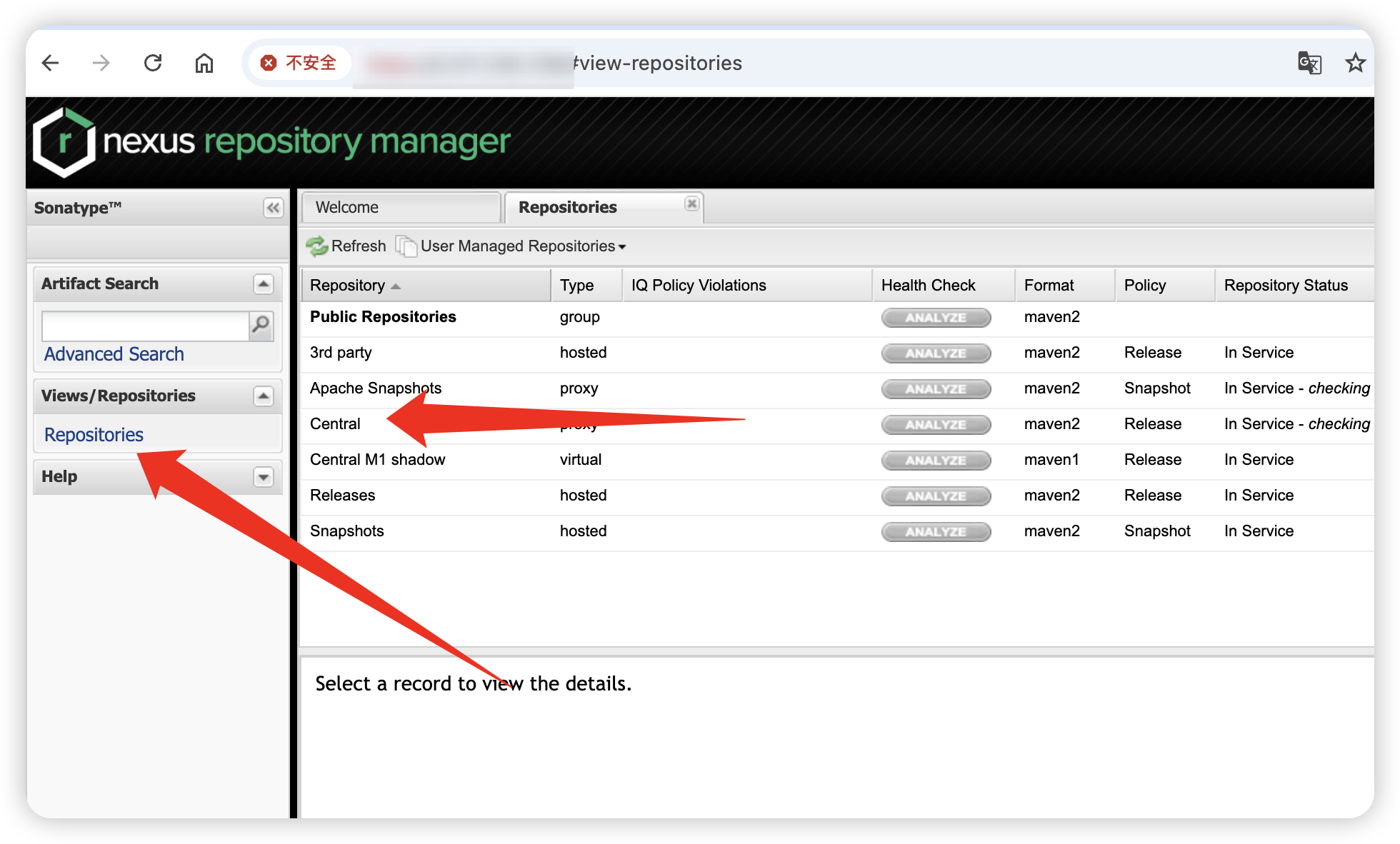Open the Advanced Search link
Image resolution: width=1400 pixels, height=844 pixels.
click(114, 354)
